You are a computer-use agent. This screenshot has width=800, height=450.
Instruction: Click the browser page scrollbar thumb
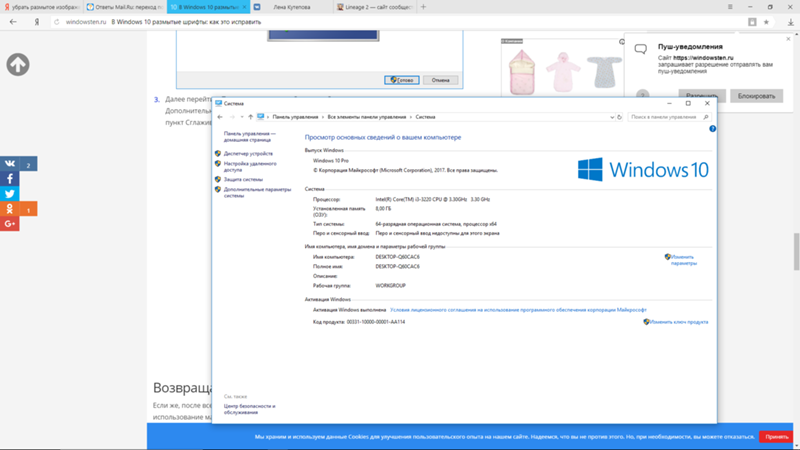pyautogui.click(x=796, y=252)
